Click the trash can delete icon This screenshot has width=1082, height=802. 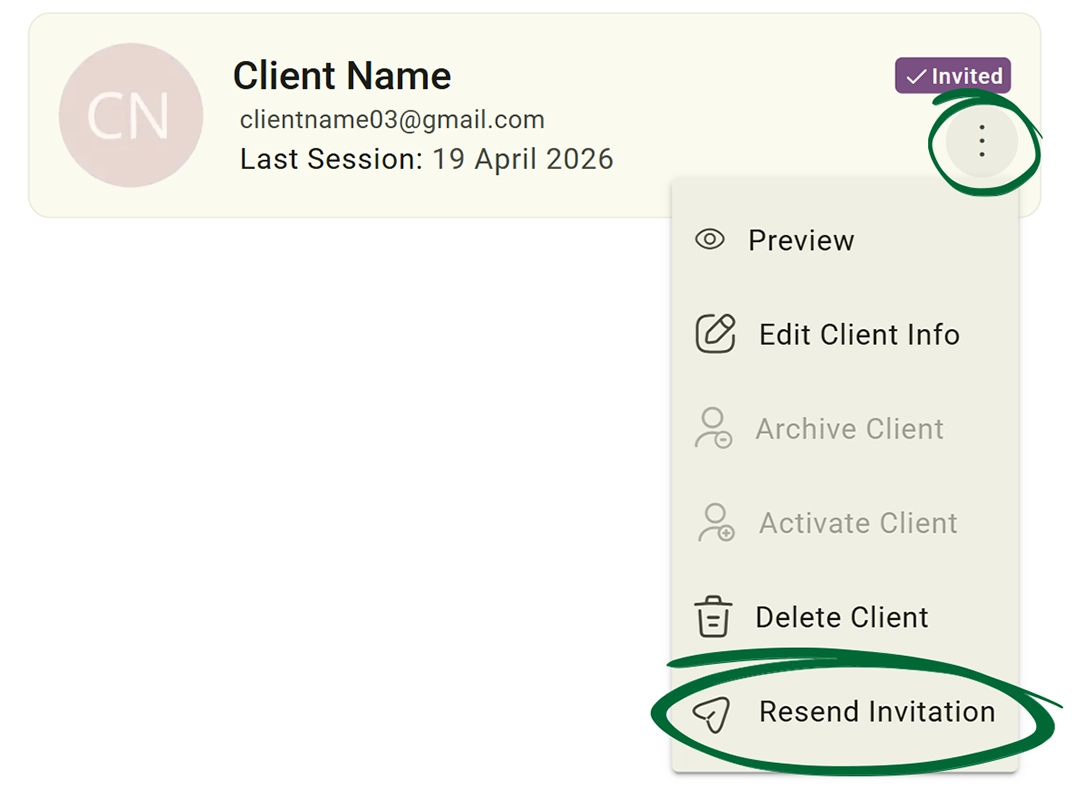713,616
